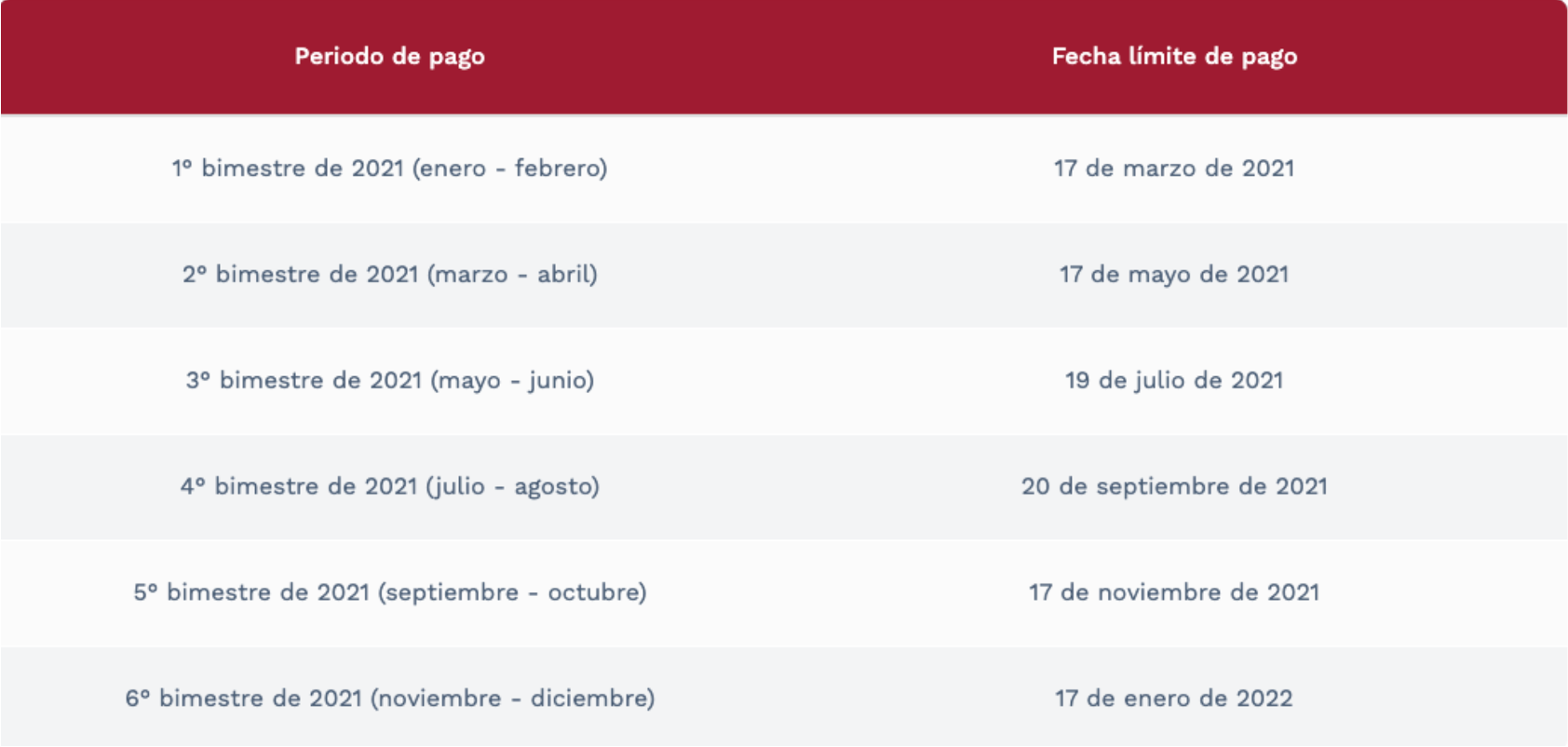The height and width of the screenshot is (747, 1568).
Task: Click the '19 de julio de 2021' cell
Action: pyautogui.click(x=1174, y=381)
